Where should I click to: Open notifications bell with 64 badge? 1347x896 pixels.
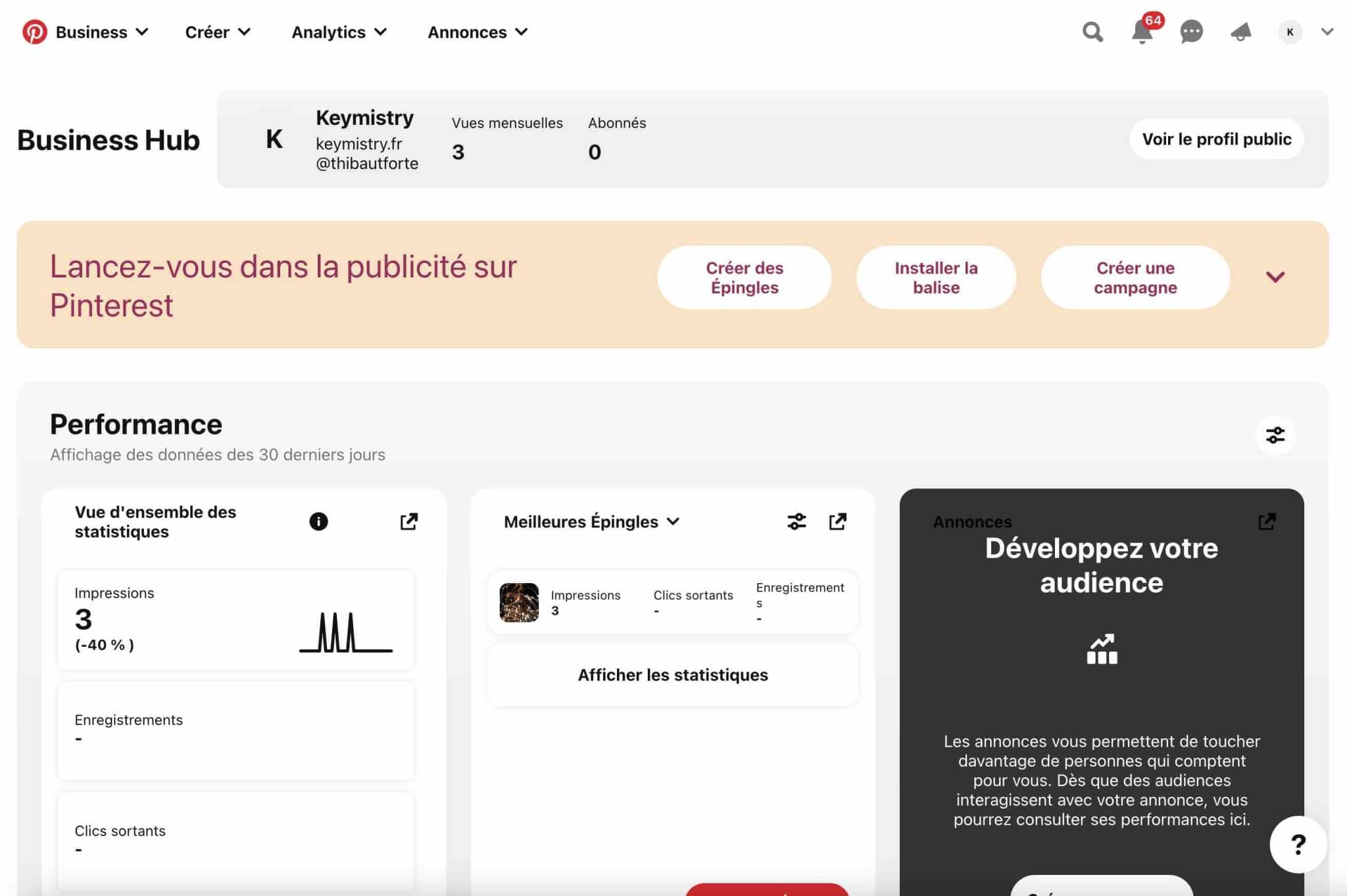tap(1142, 32)
